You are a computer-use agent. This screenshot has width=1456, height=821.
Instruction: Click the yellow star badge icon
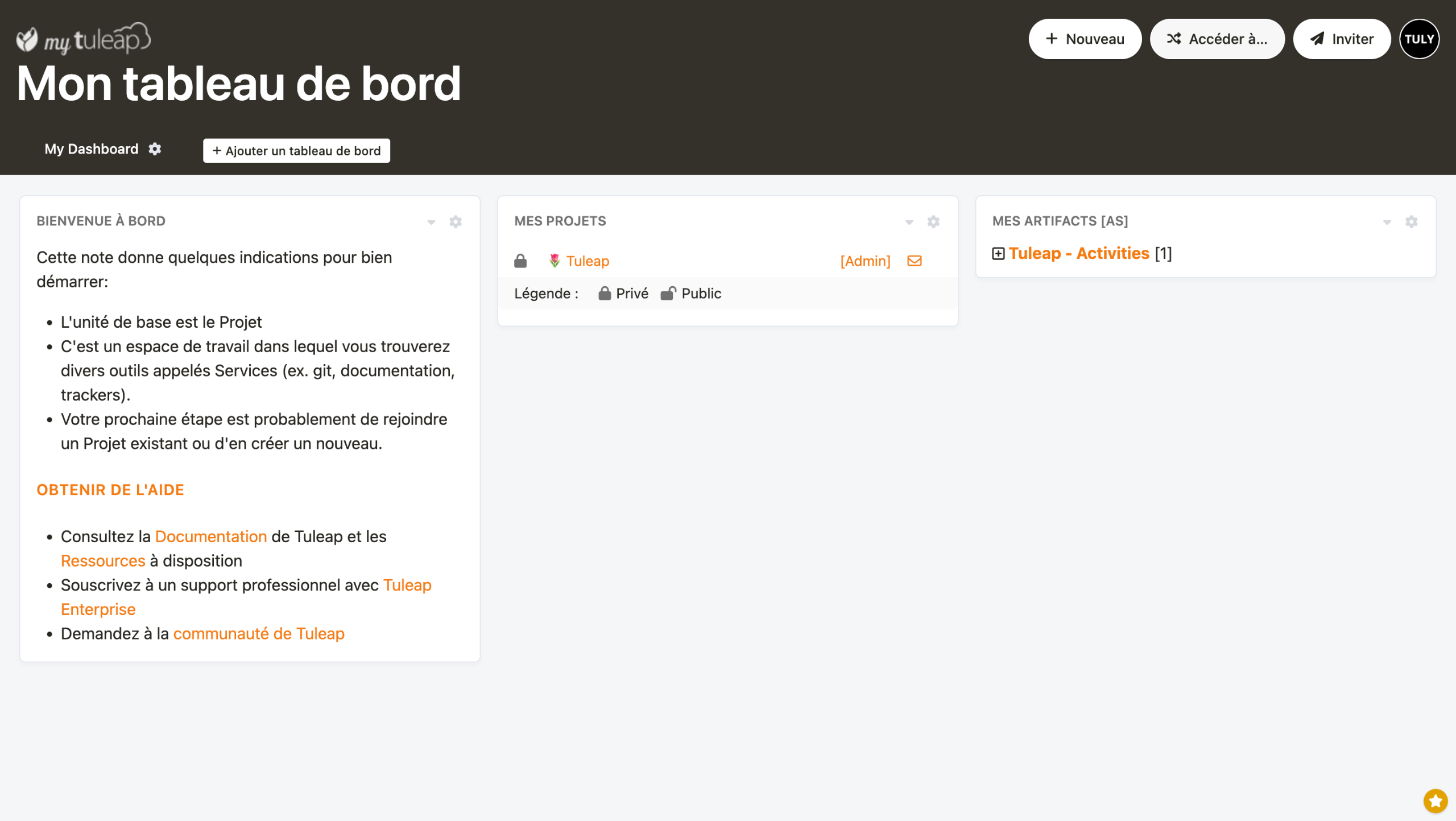[1435, 801]
